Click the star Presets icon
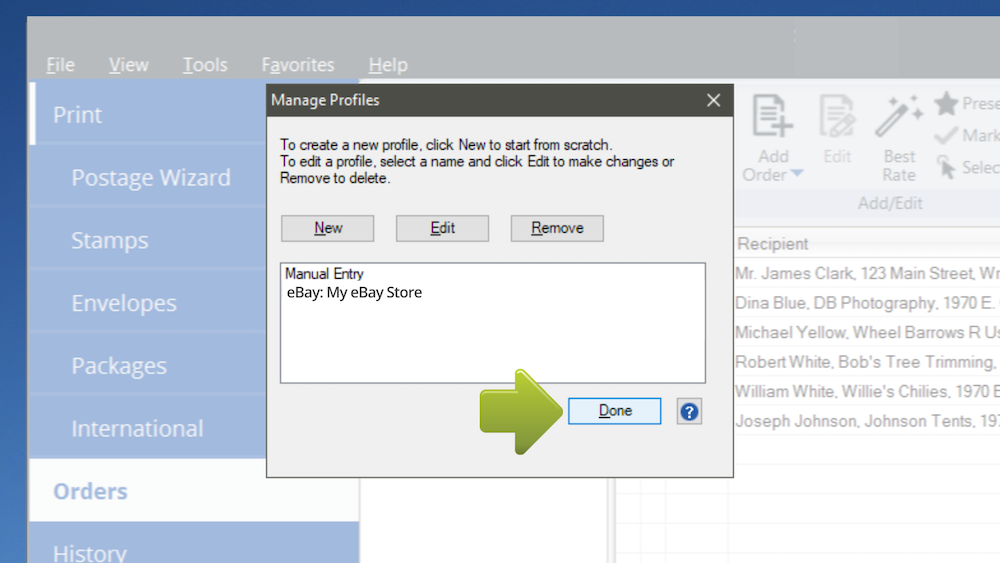Viewport: 1000px width, 563px height. [x=946, y=103]
